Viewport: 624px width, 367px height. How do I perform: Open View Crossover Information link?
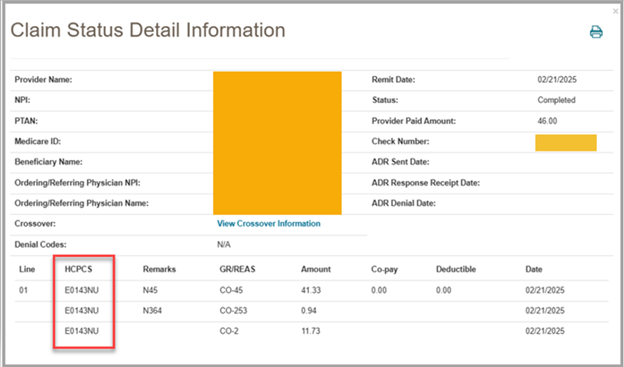pyautogui.click(x=269, y=224)
